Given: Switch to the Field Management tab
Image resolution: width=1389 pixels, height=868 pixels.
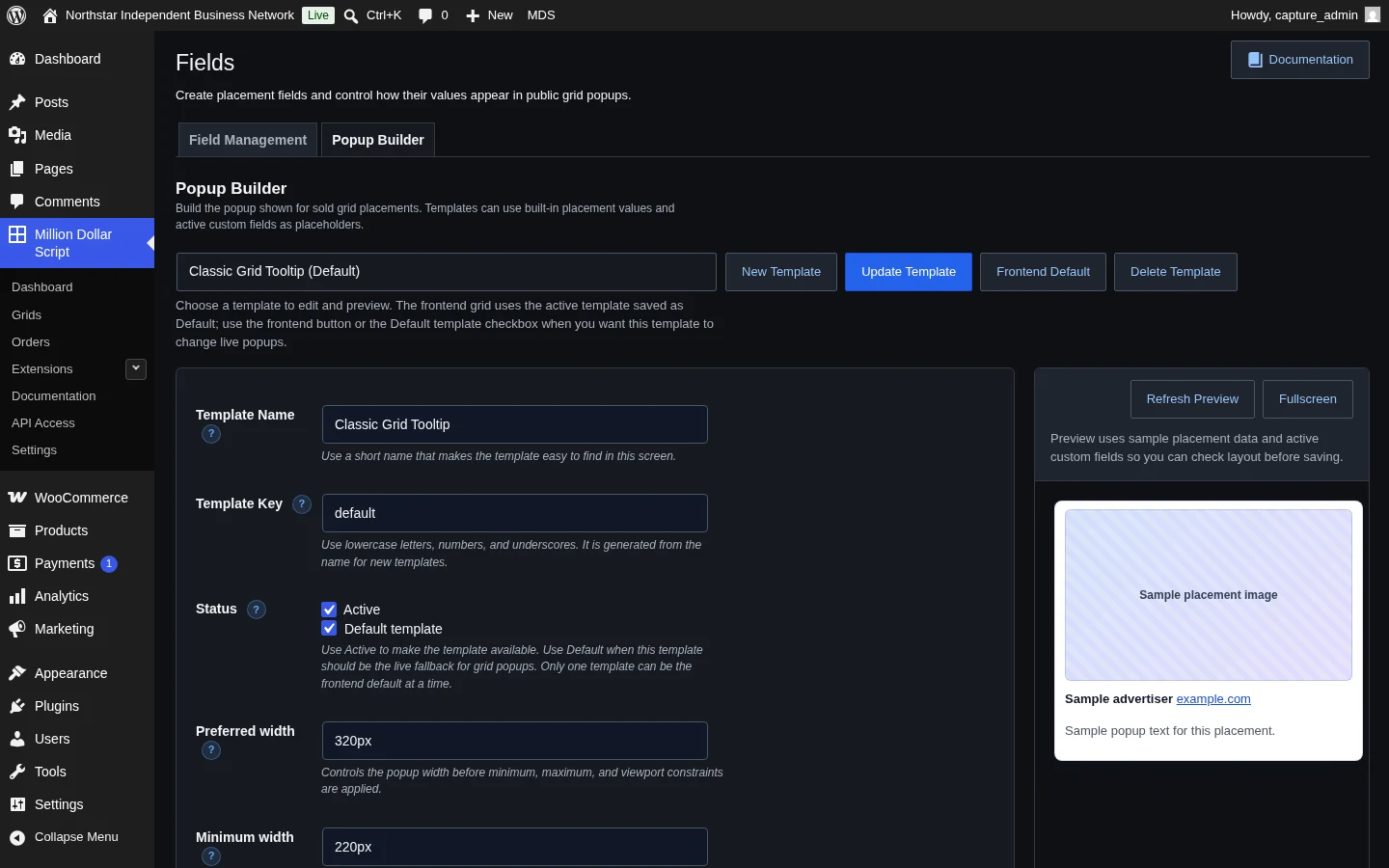Looking at the screenshot, I should 248,140.
